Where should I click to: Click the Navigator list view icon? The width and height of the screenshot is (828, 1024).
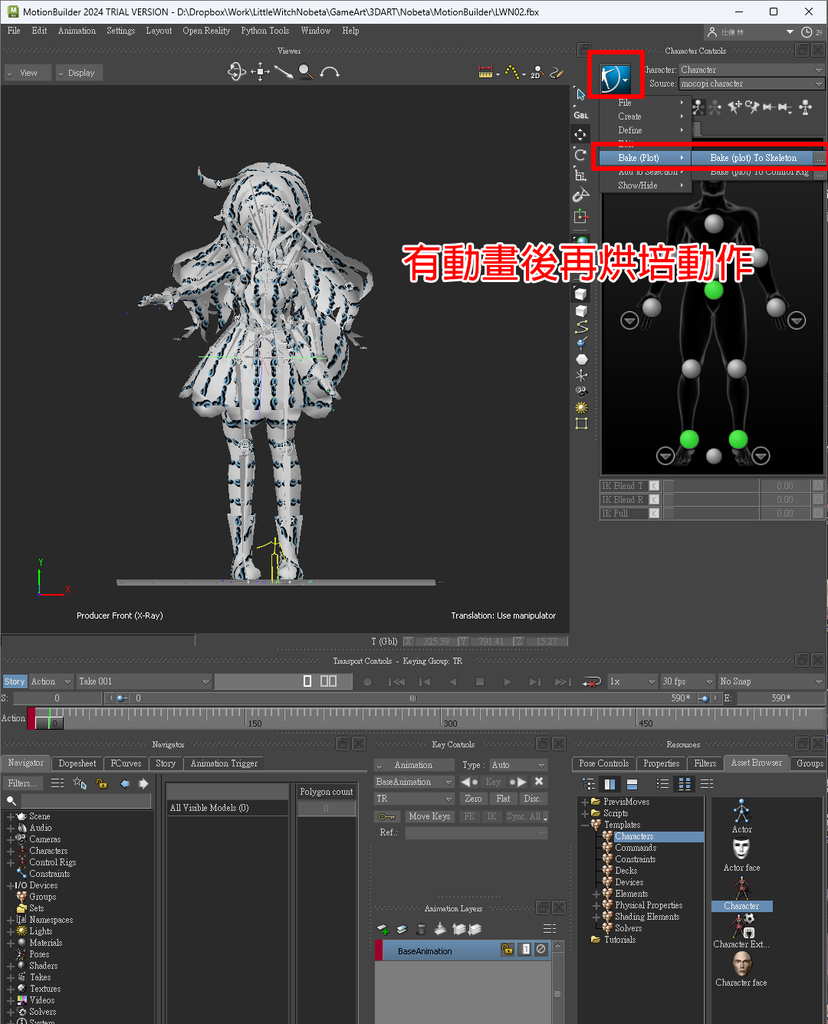[x=57, y=783]
